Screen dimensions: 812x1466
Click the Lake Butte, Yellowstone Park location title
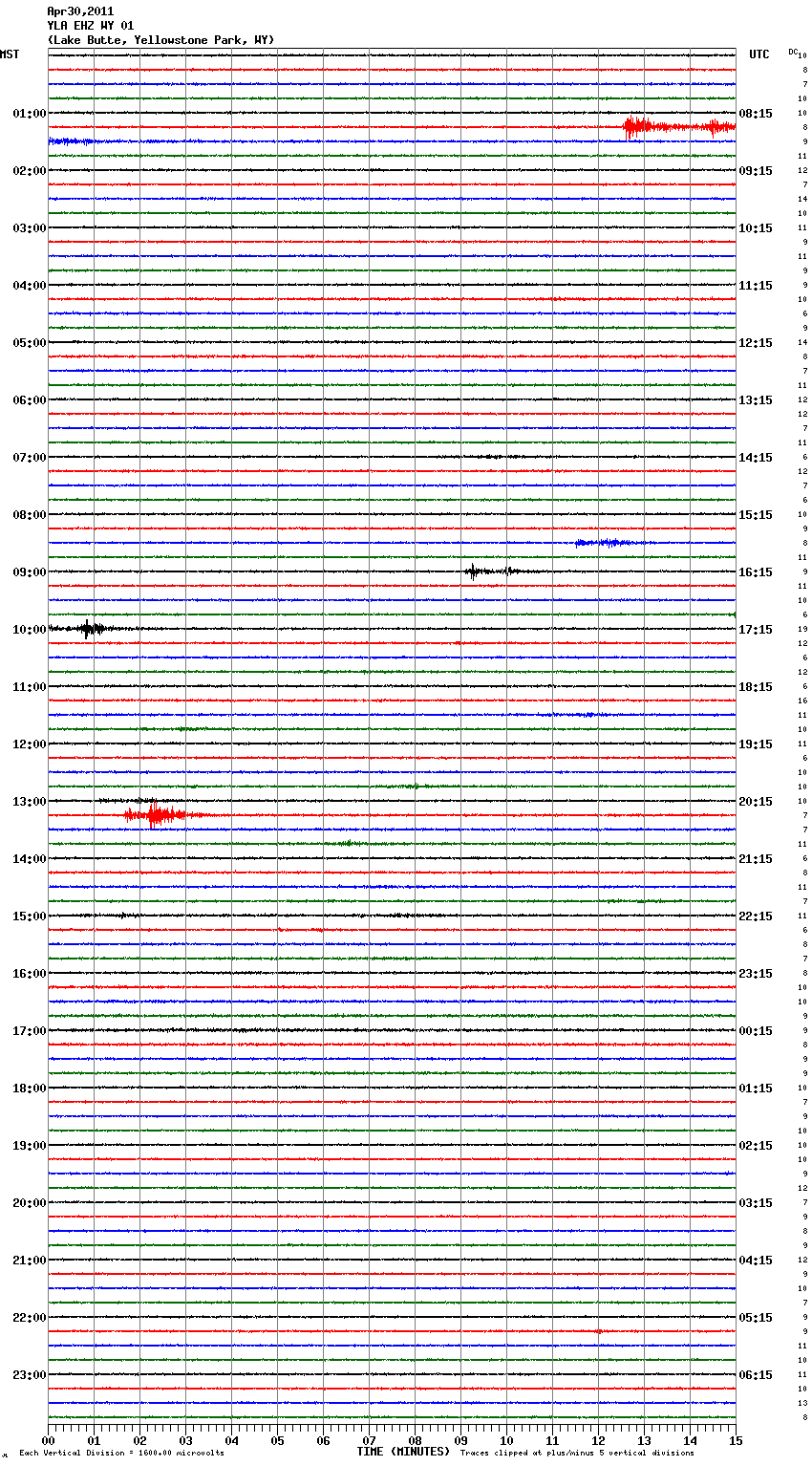(x=160, y=40)
